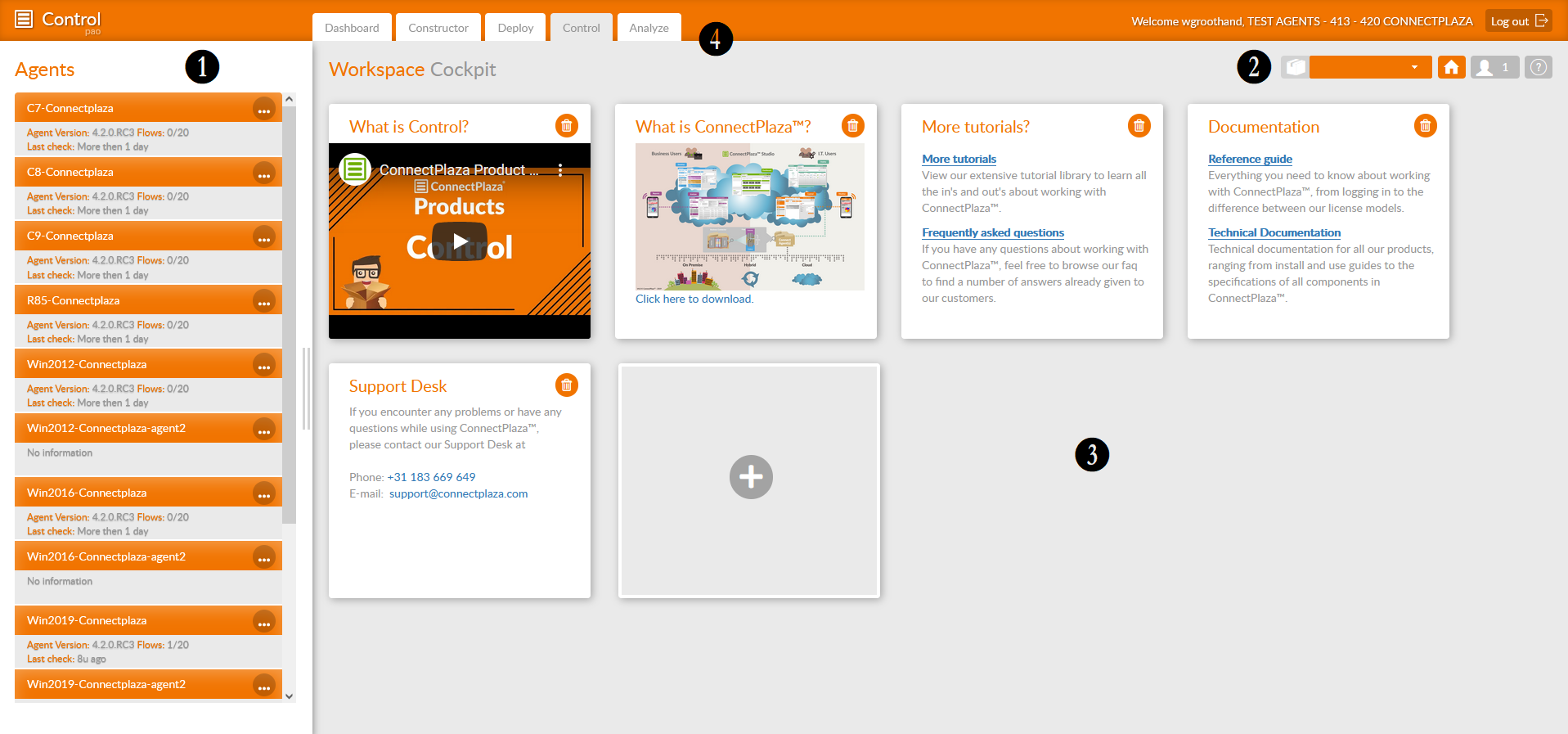Expand options for Win2019-Connectplaza agent
The image size is (1568, 734).
[x=263, y=621]
